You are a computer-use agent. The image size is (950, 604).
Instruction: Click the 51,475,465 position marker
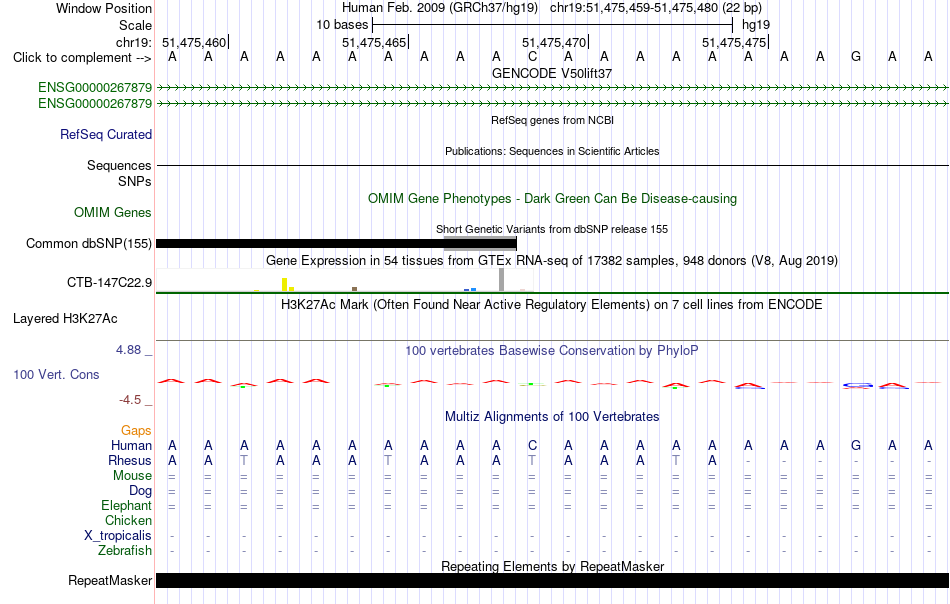pyautogui.click(x=374, y=42)
